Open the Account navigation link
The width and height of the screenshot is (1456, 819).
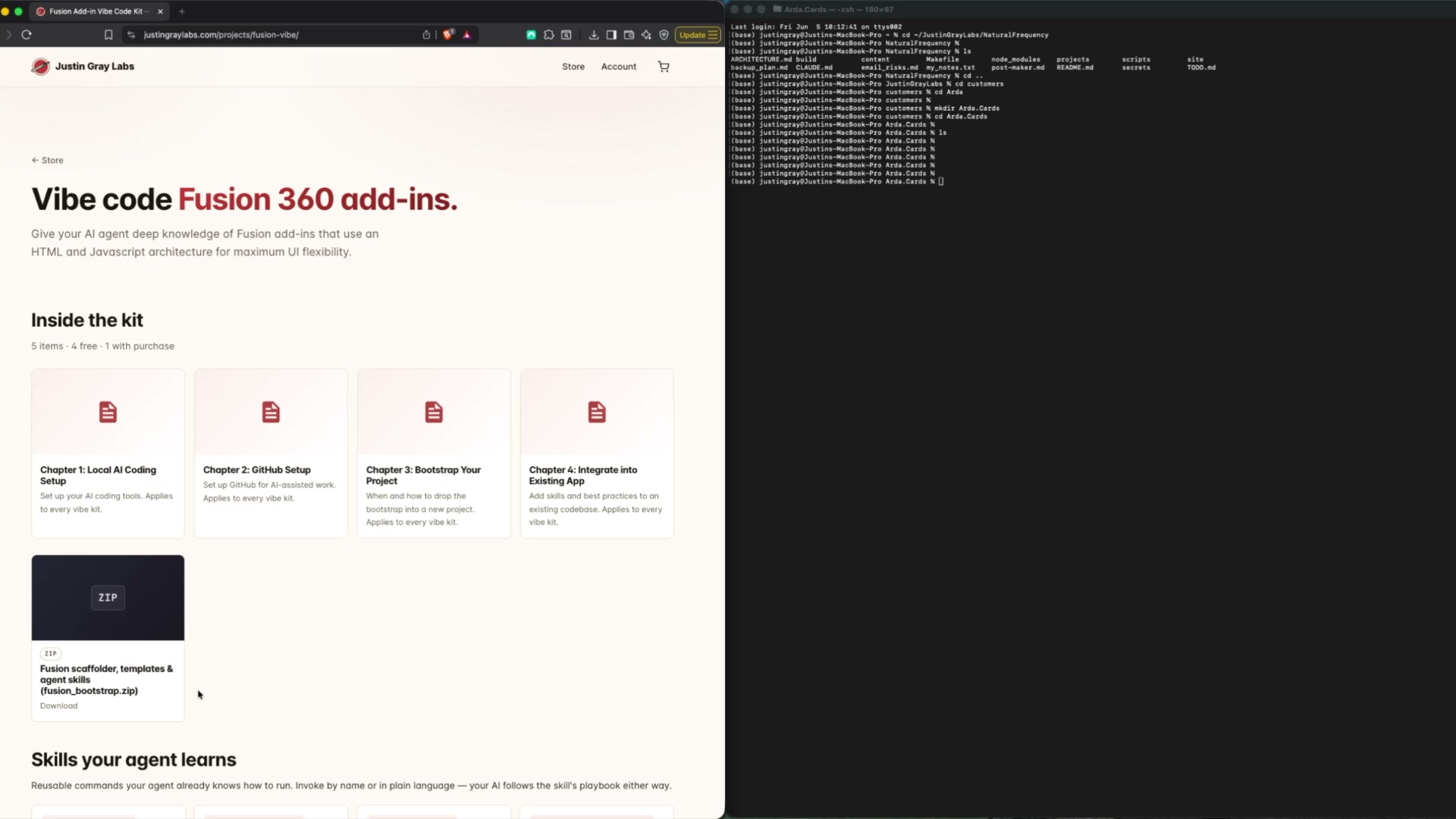(x=619, y=67)
